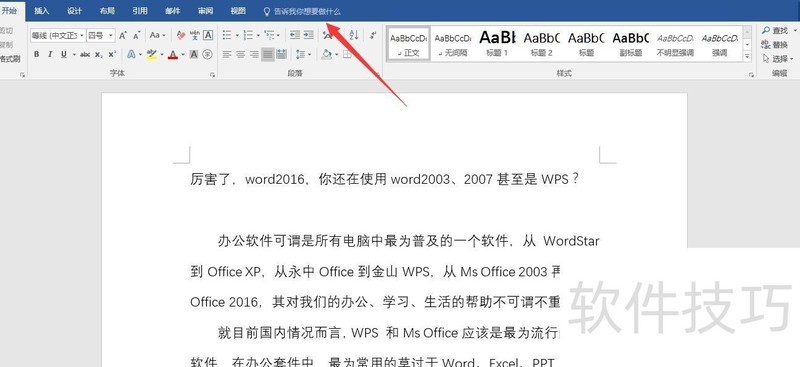Screen dimensions: 800x367
Task: Expand the numbering library arrow
Action: [x=258, y=35]
